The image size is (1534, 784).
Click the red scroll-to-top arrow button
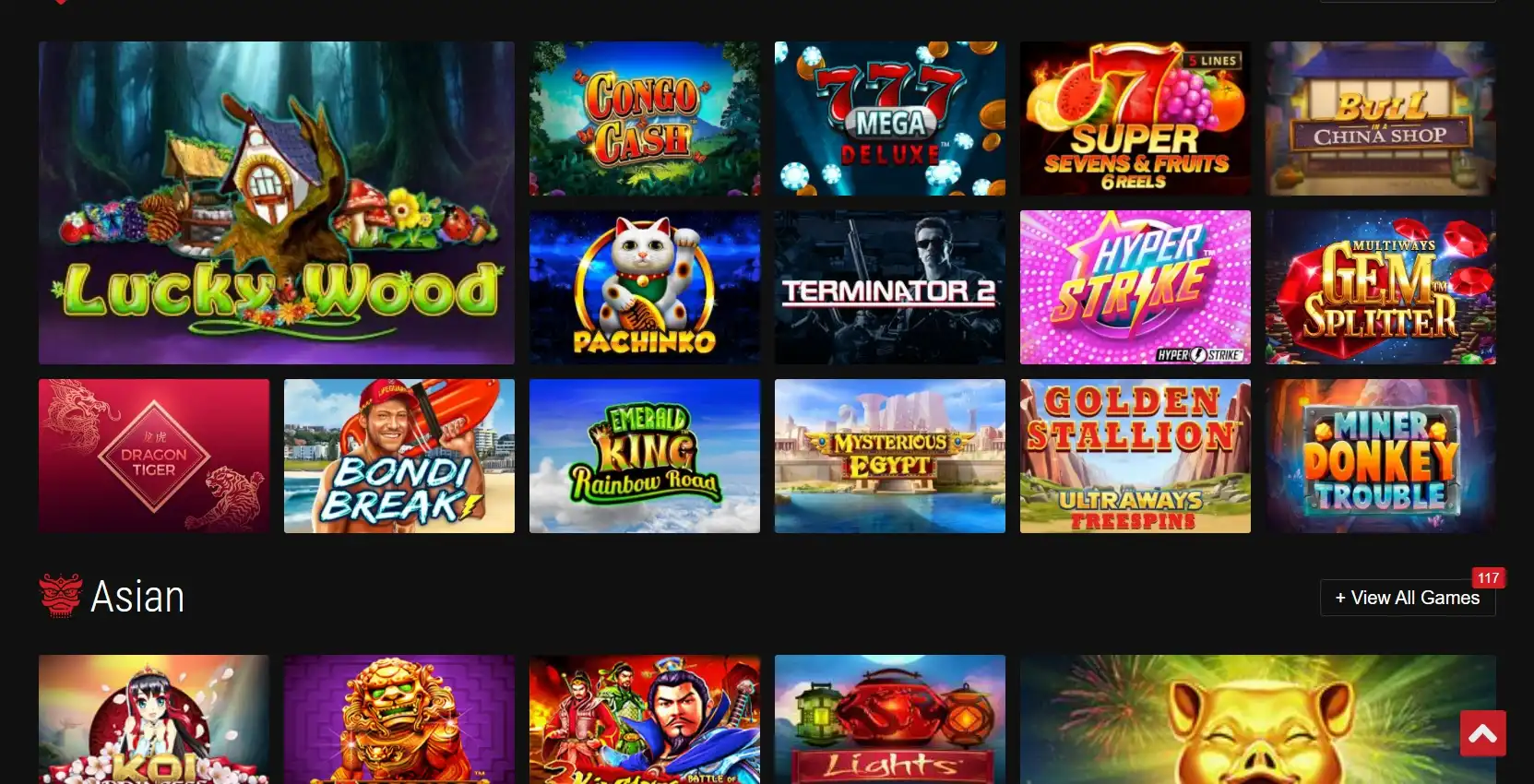[x=1483, y=733]
